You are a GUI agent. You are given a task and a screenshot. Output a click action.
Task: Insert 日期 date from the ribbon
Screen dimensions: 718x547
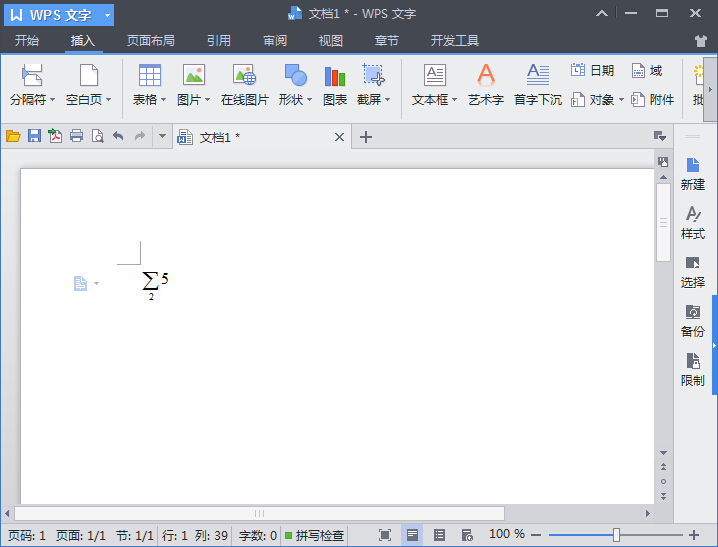pyautogui.click(x=592, y=71)
